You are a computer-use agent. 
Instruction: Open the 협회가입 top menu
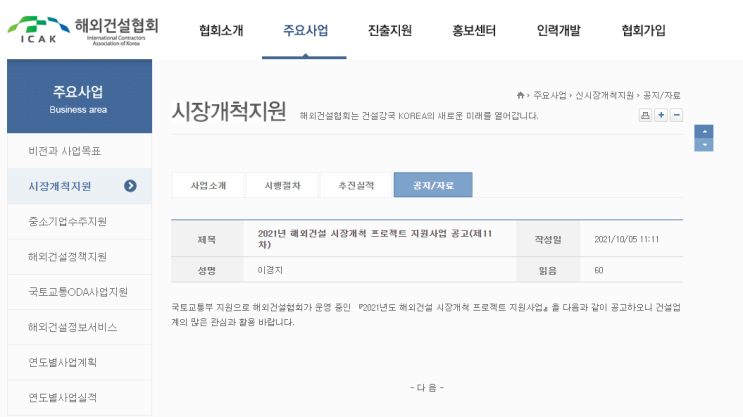643,30
